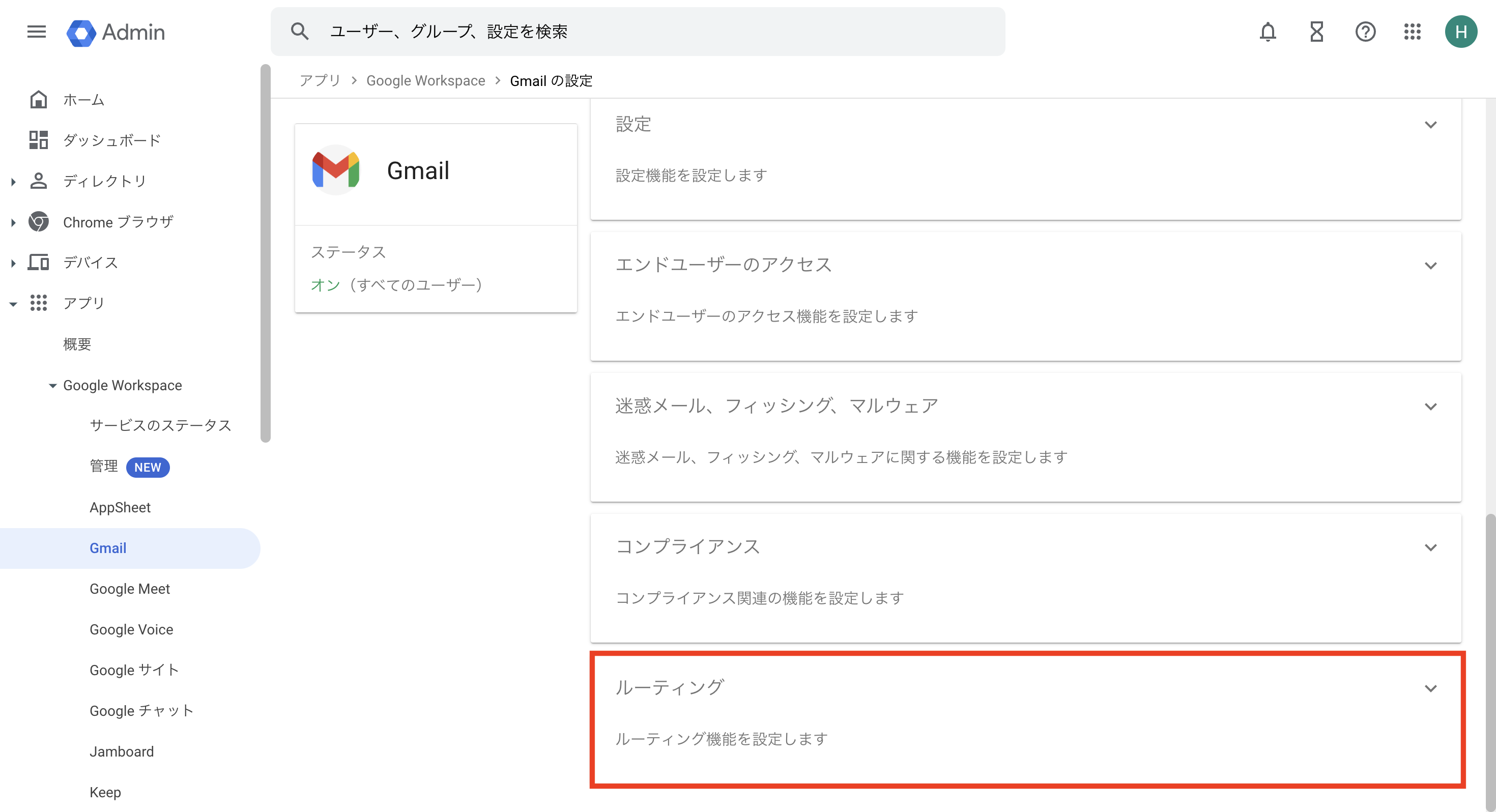Screen dimensions: 1496x812
Task: Click the Gmail の設定 breadcrumb
Action: tap(551, 80)
